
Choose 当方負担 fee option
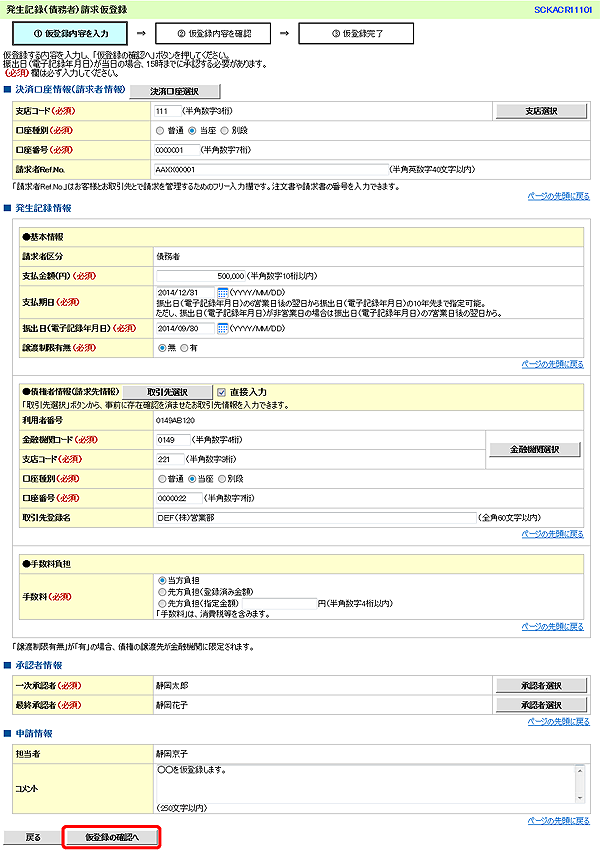pyautogui.click(x=162, y=580)
